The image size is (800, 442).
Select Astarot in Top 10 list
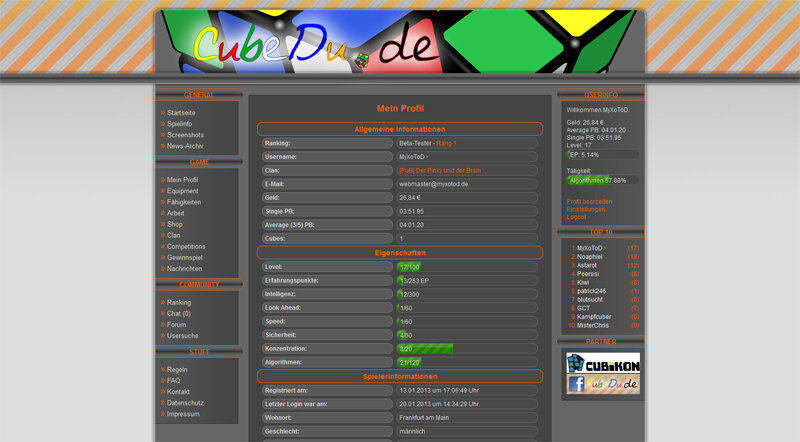click(x=587, y=265)
